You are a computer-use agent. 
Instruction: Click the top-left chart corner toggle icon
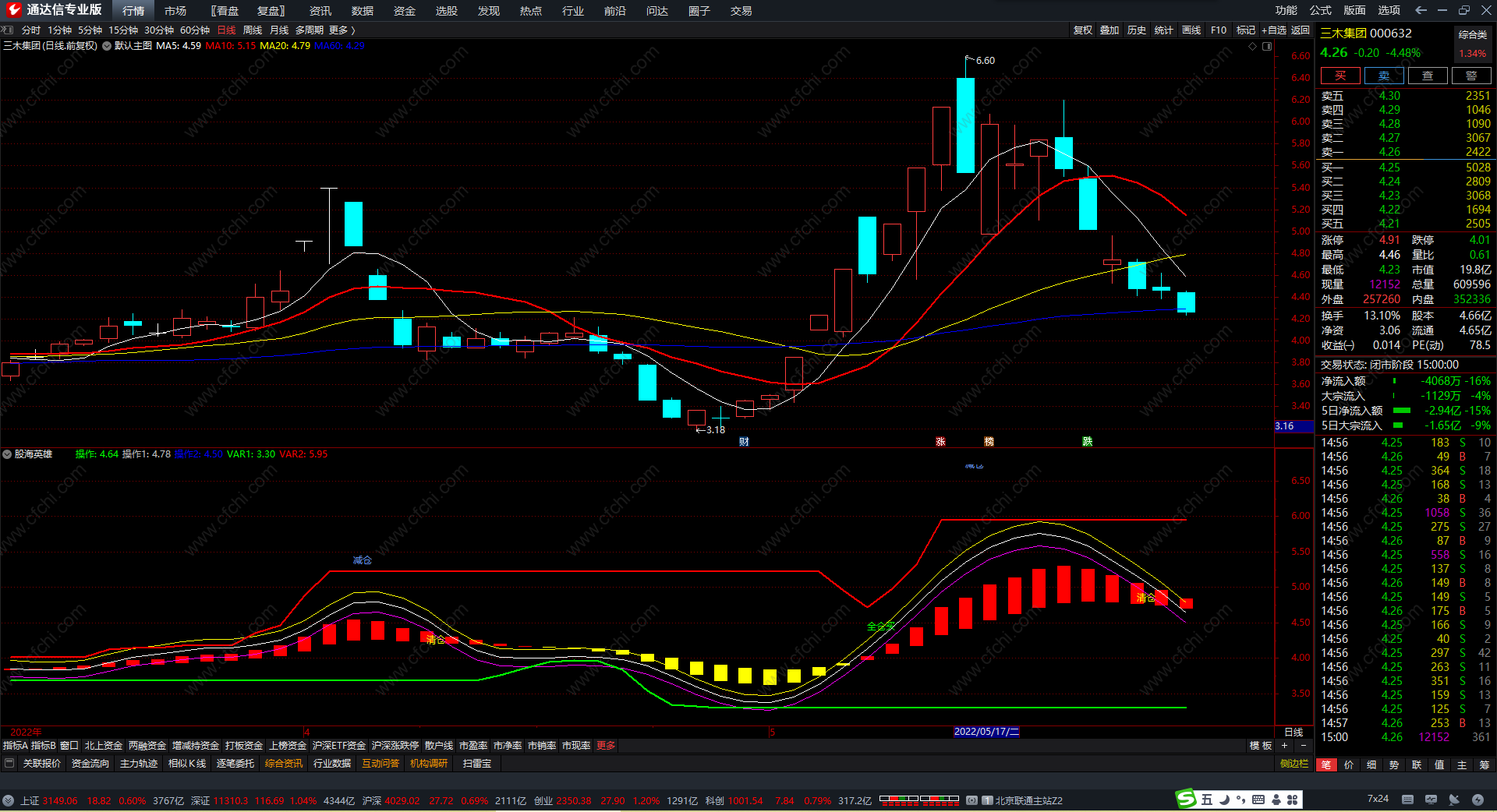coord(7,30)
